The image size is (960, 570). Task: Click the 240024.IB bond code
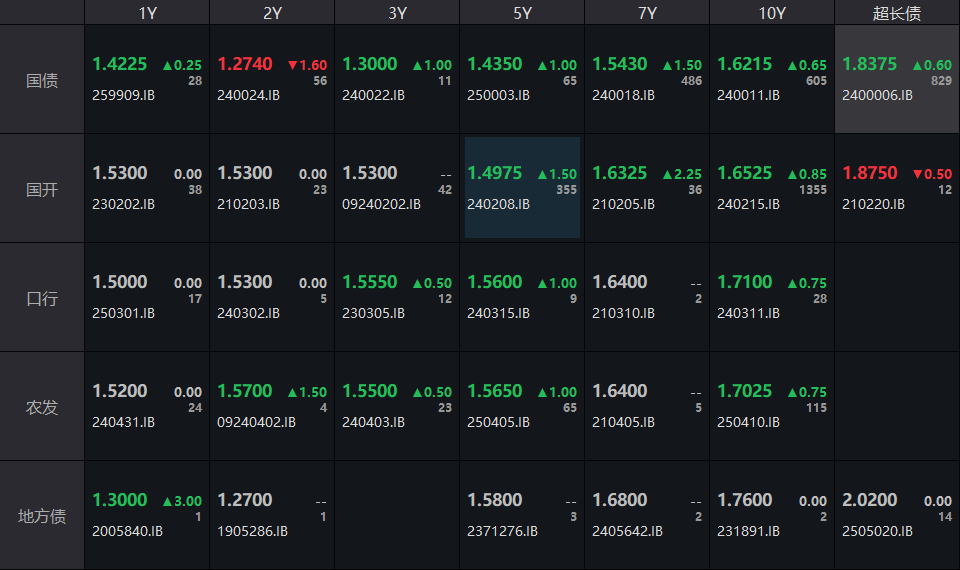248,96
